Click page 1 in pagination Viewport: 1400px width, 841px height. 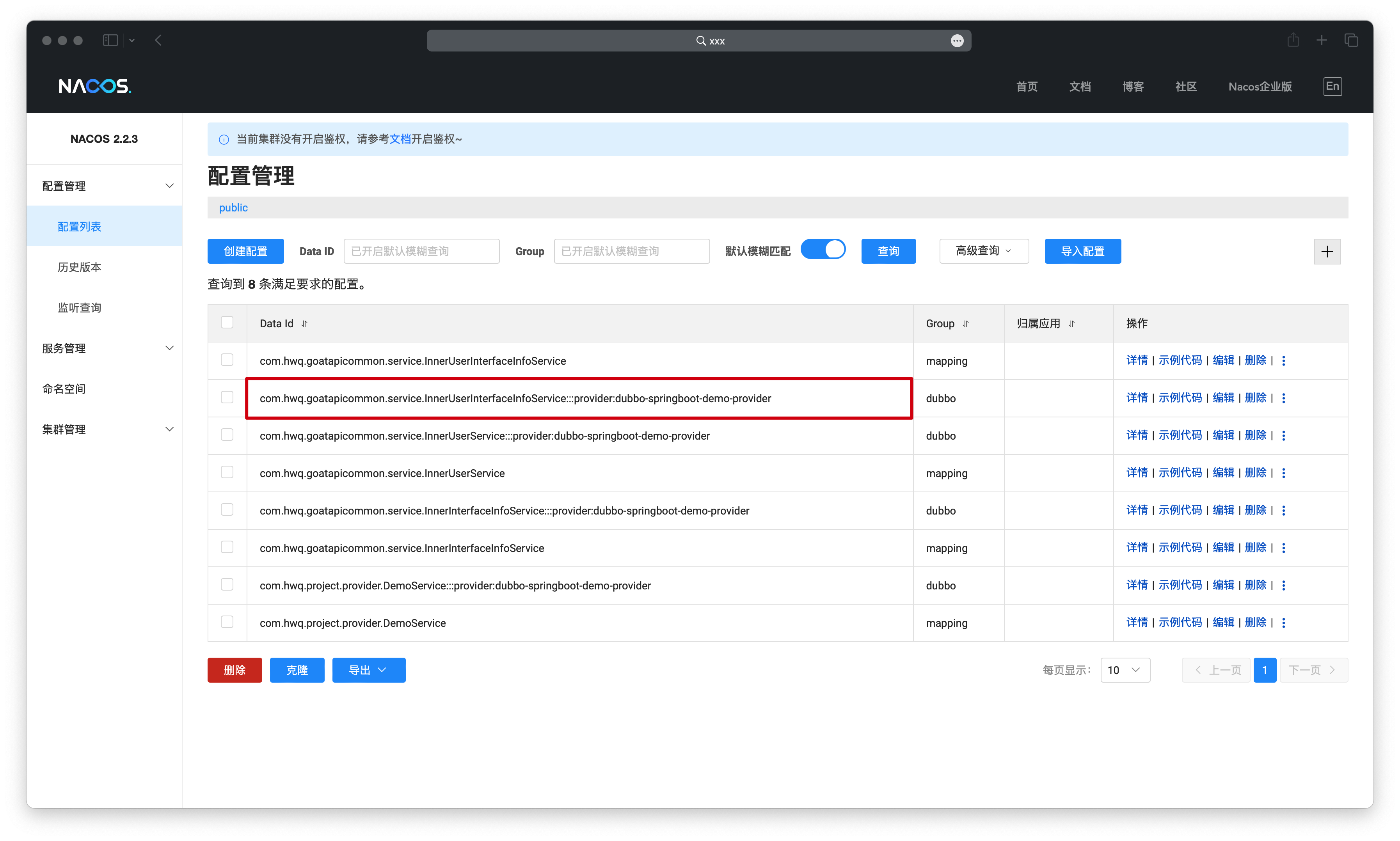coord(1265,670)
